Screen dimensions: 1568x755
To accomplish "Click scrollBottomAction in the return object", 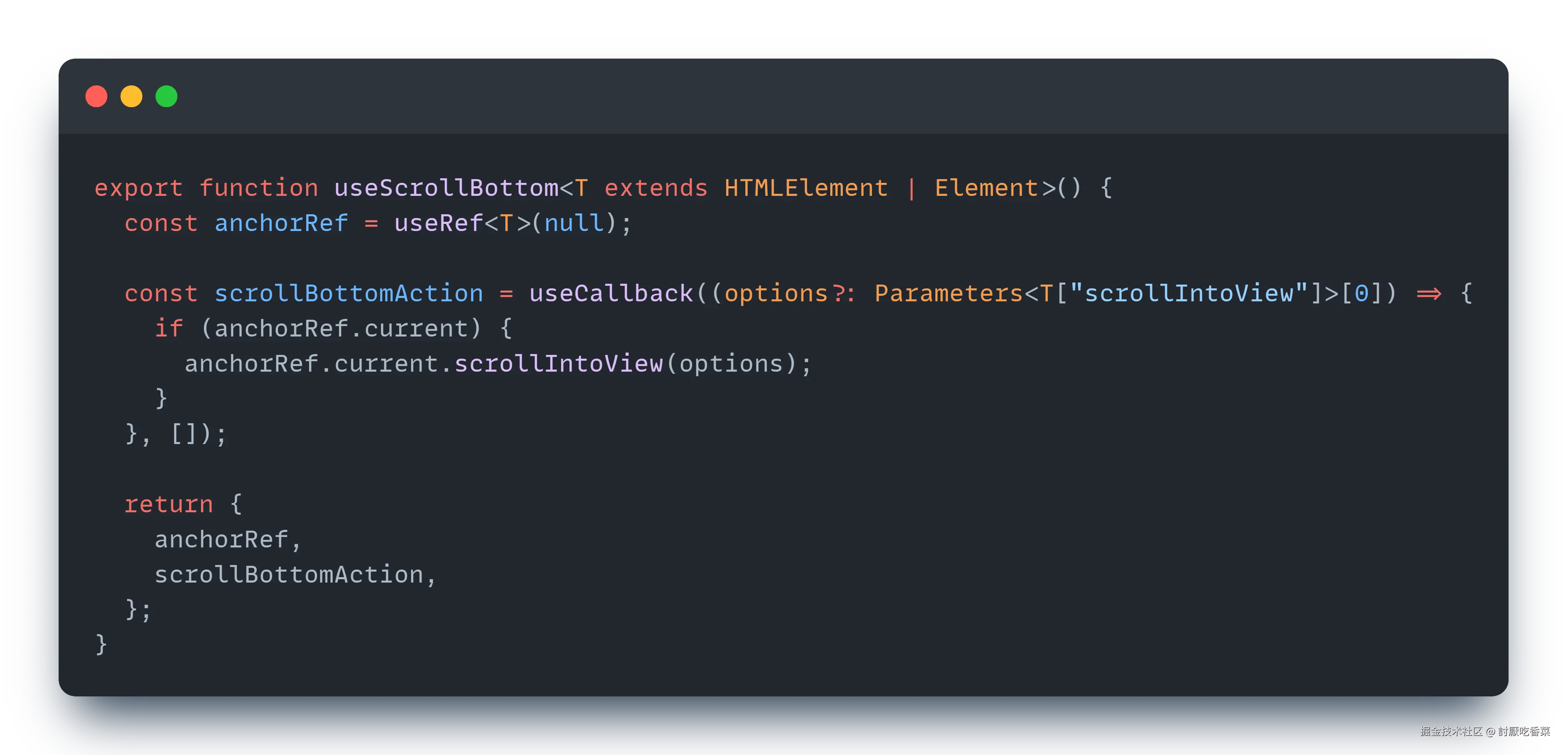I will [x=288, y=575].
